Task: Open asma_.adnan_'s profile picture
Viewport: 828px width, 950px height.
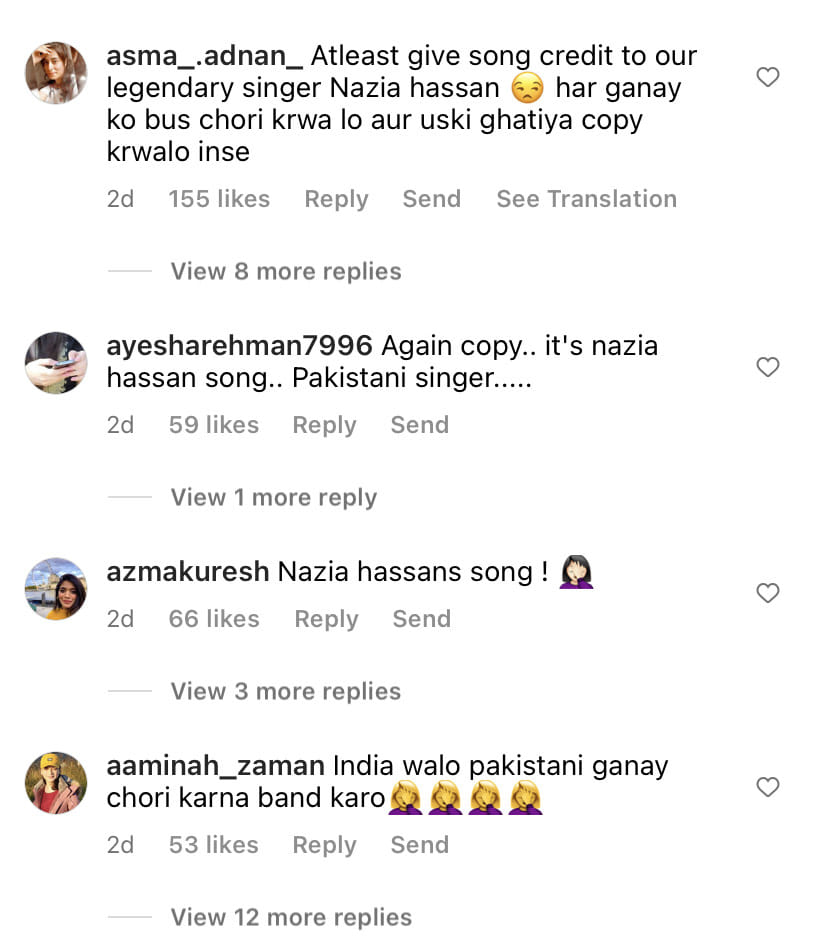Action: (x=56, y=73)
